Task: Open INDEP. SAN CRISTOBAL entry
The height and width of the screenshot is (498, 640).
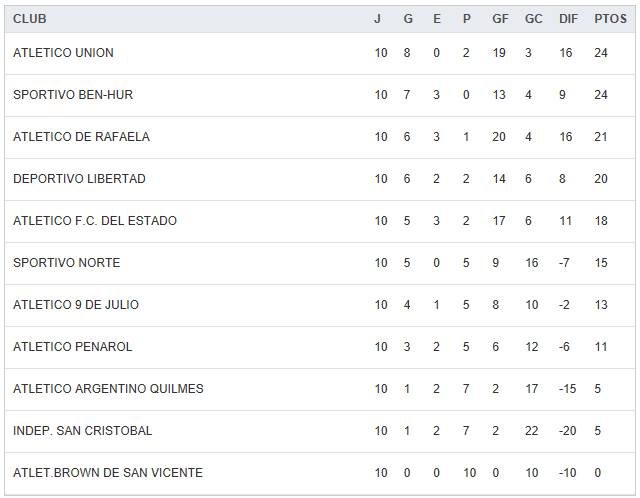Action: pyautogui.click(x=83, y=431)
